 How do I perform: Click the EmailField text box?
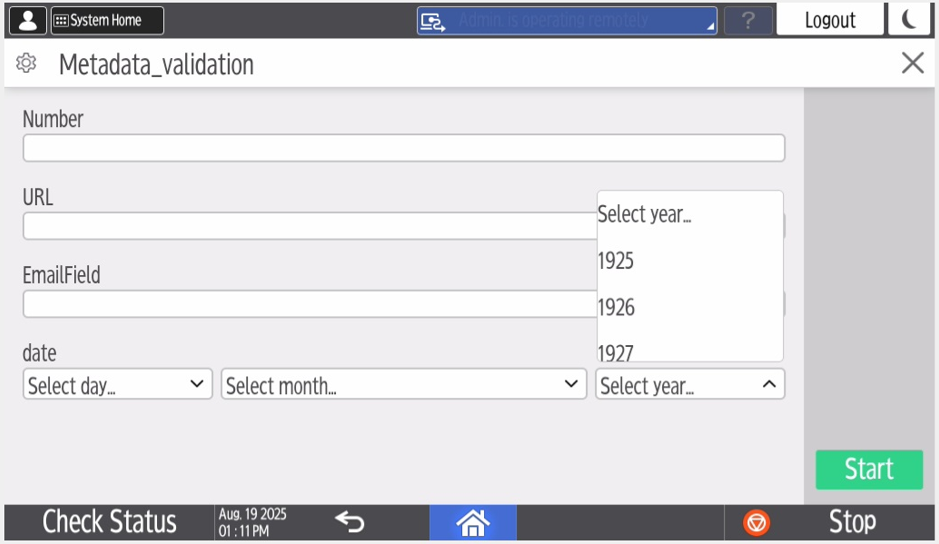click(308, 304)
